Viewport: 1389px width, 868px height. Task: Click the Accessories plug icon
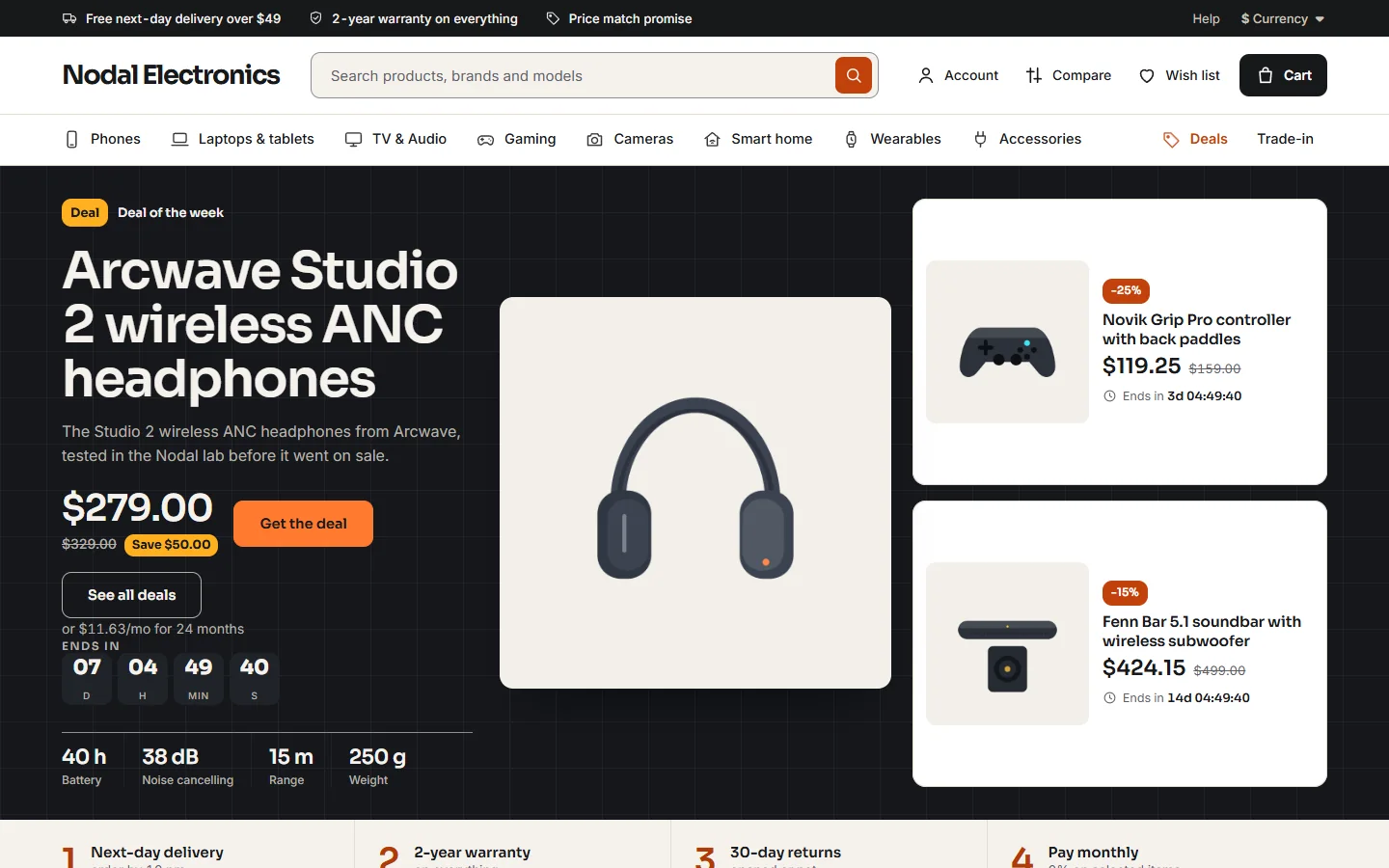pyautogui.click(x=980, y=139)
